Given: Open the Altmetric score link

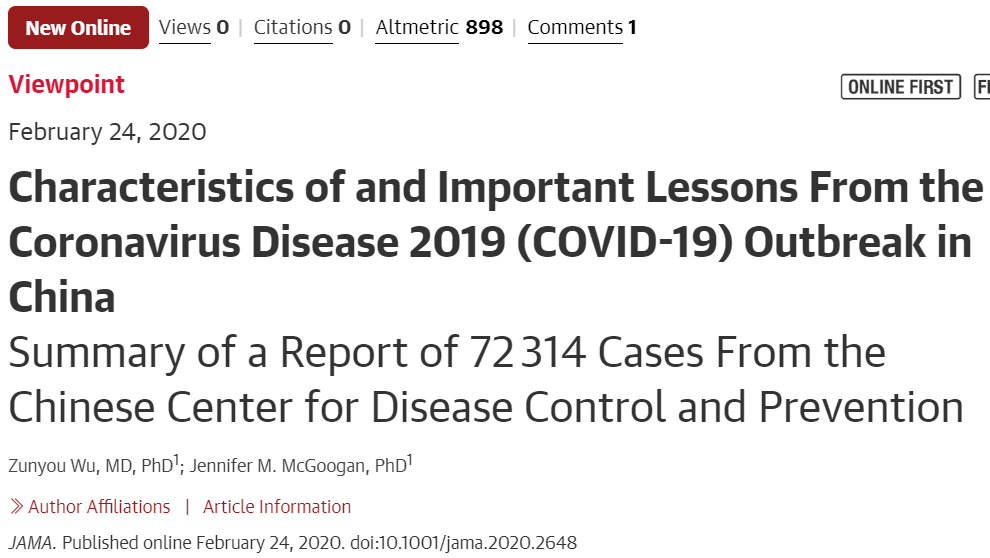Looking at the screenshot, I should [x=439, y=28].
